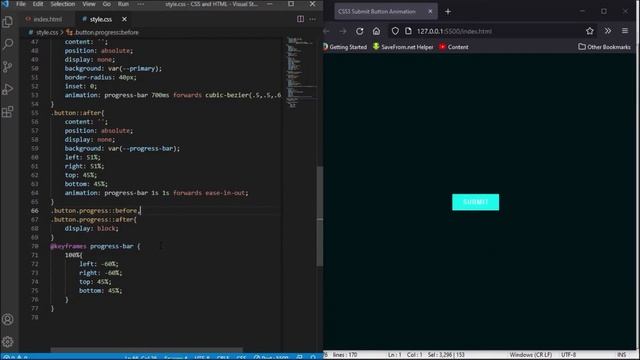Click the SUBMIT button on the page
Image resolution: width=640 pixels, height=360 pixels.
click(x=476, y=202)
